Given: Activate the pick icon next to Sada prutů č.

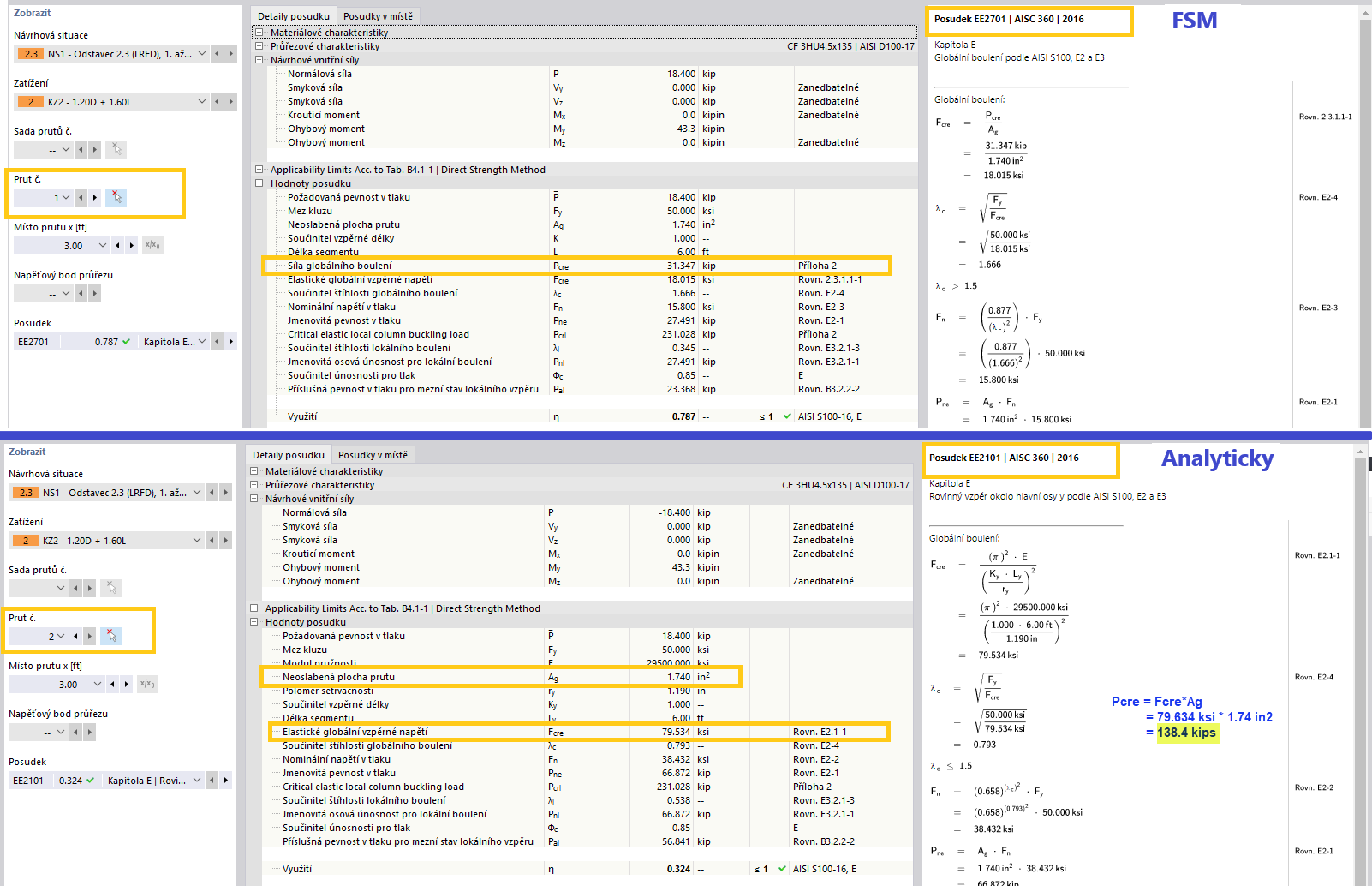Looking at the screenshot, I should click(116, 149).
